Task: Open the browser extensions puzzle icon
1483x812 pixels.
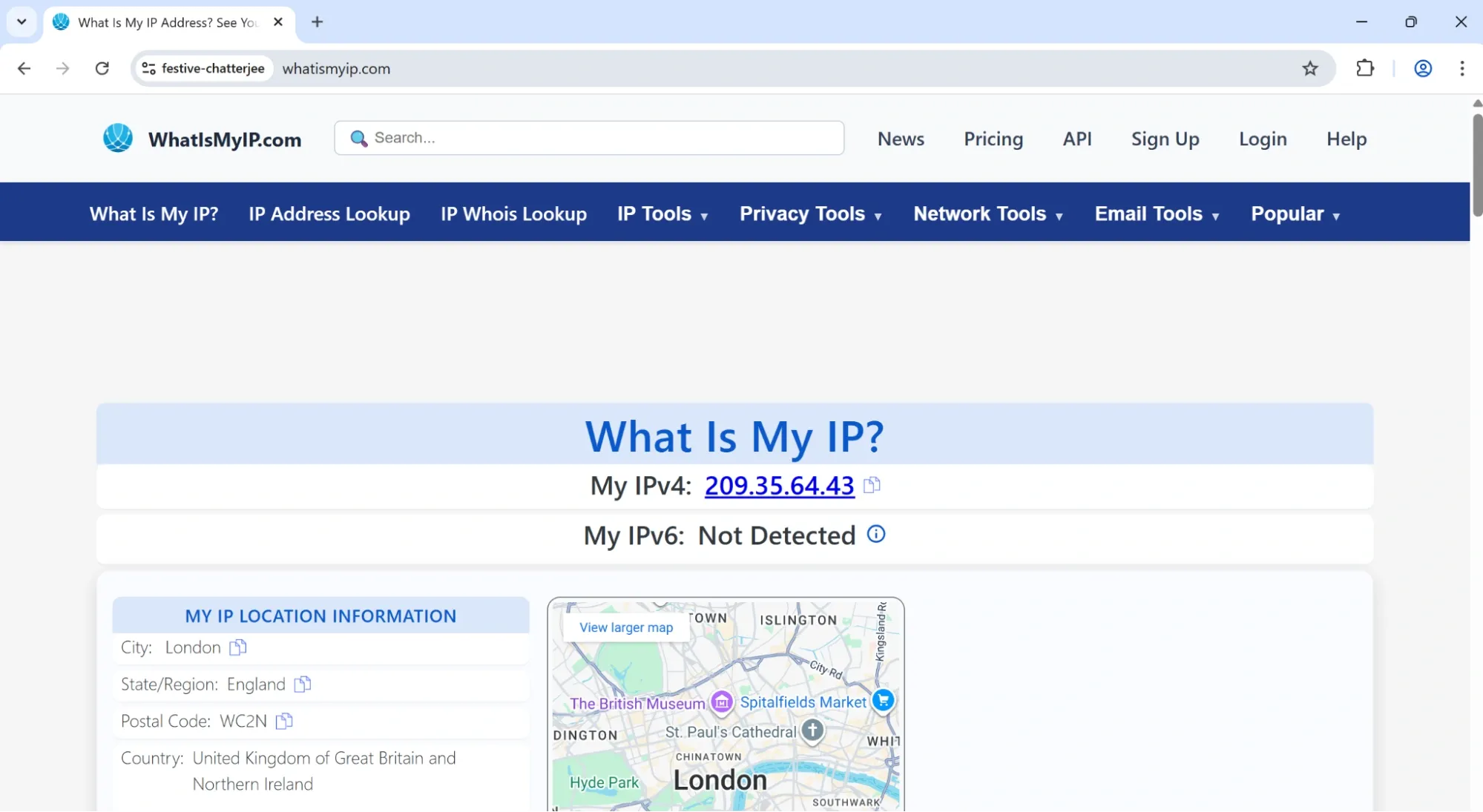Action: [1366, 68]
